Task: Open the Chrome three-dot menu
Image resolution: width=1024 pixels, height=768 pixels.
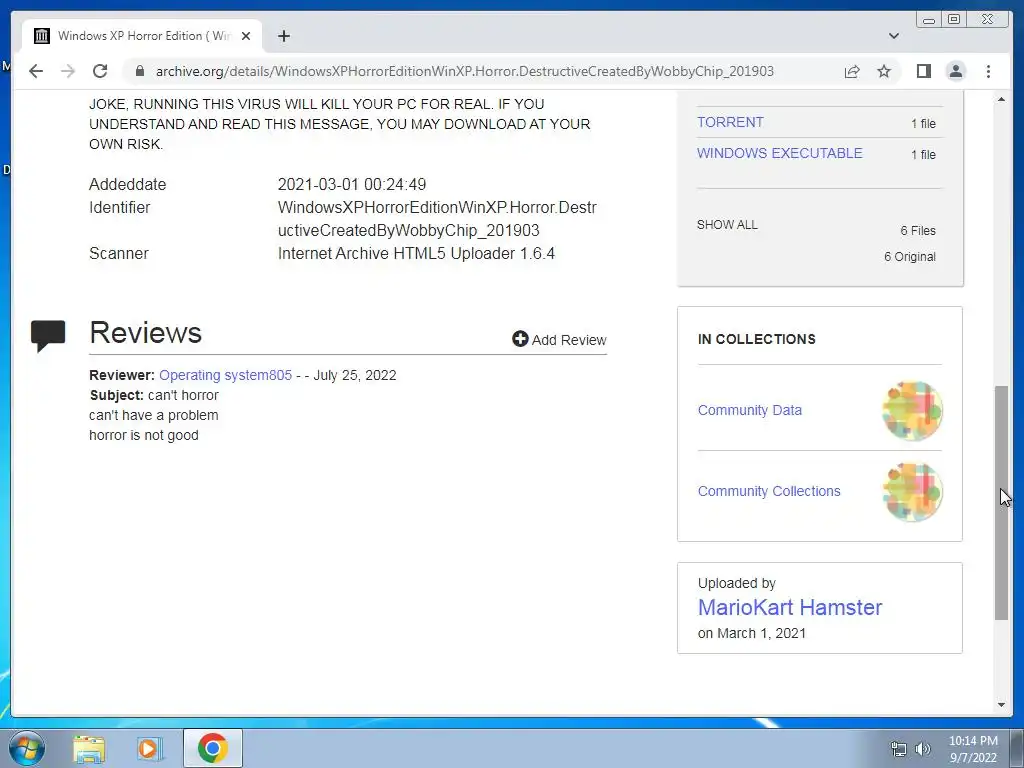Action: [988, 71]
